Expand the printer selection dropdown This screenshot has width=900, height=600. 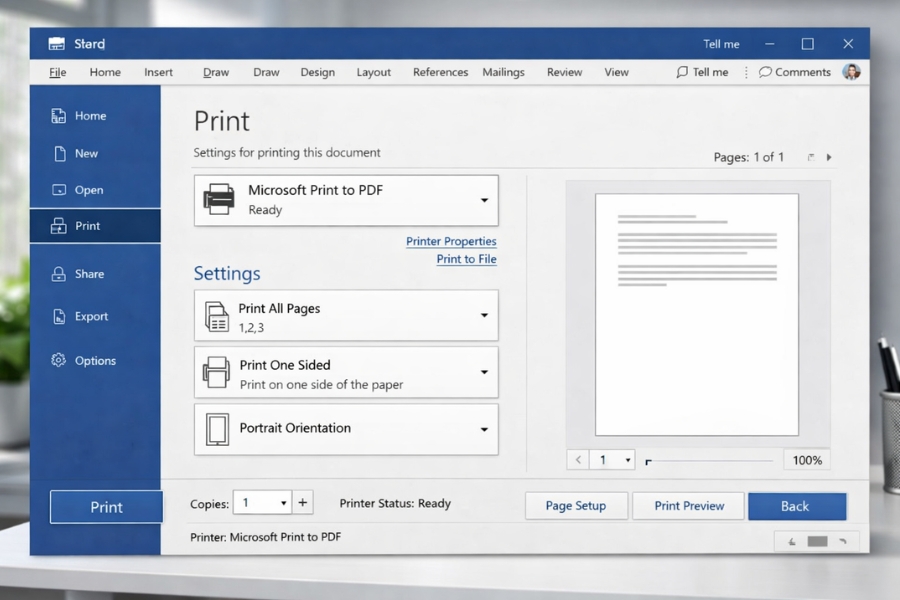[x=483, y=200]
